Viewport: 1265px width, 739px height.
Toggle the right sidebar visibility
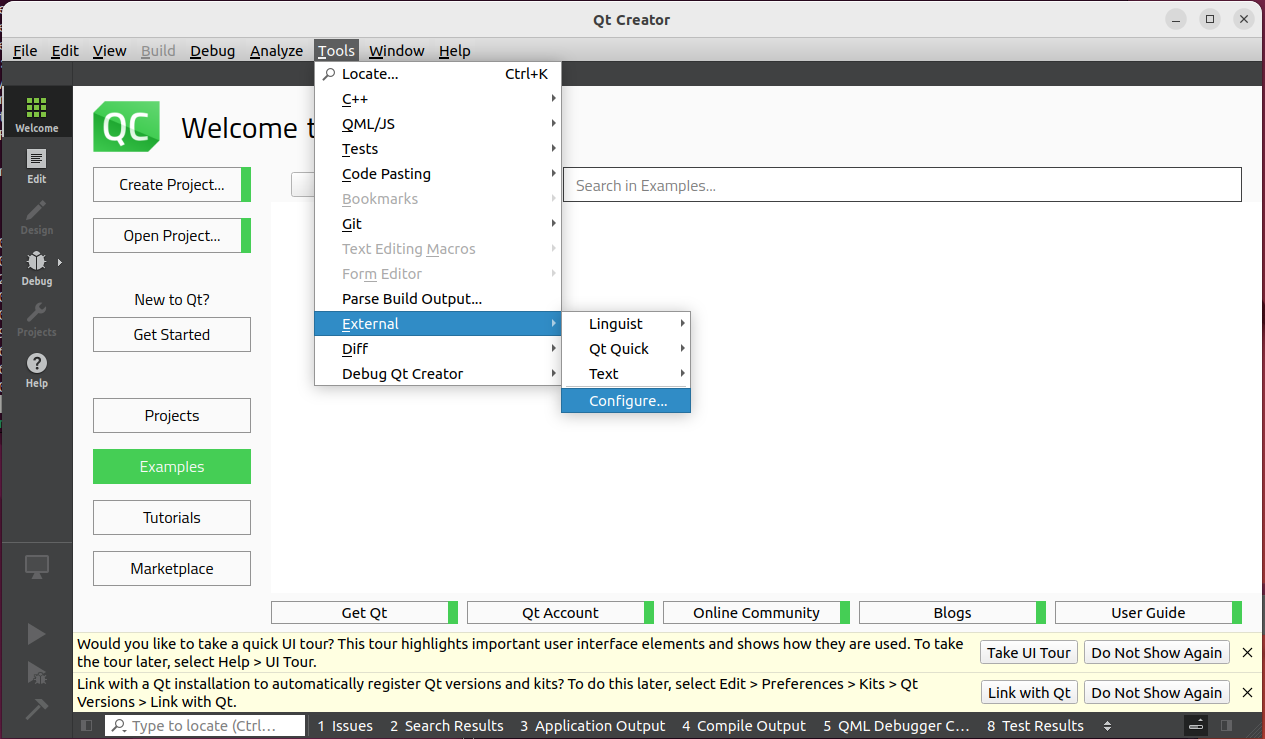pyautogui.click(x=1226, y=726)
